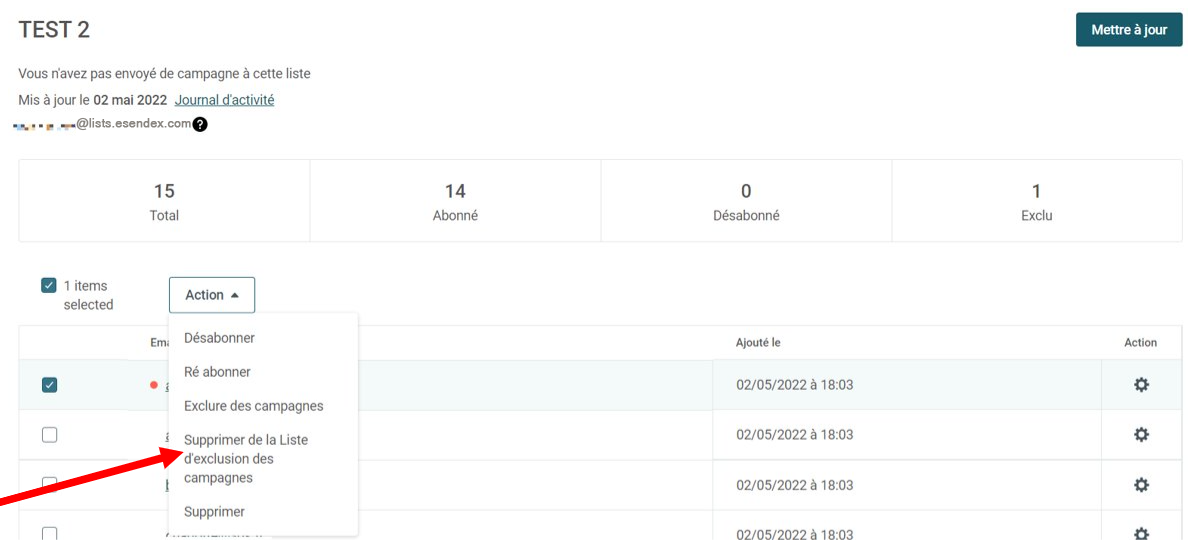Click the Action column header
1191x557 pixels.
(x=1140, y=343)
